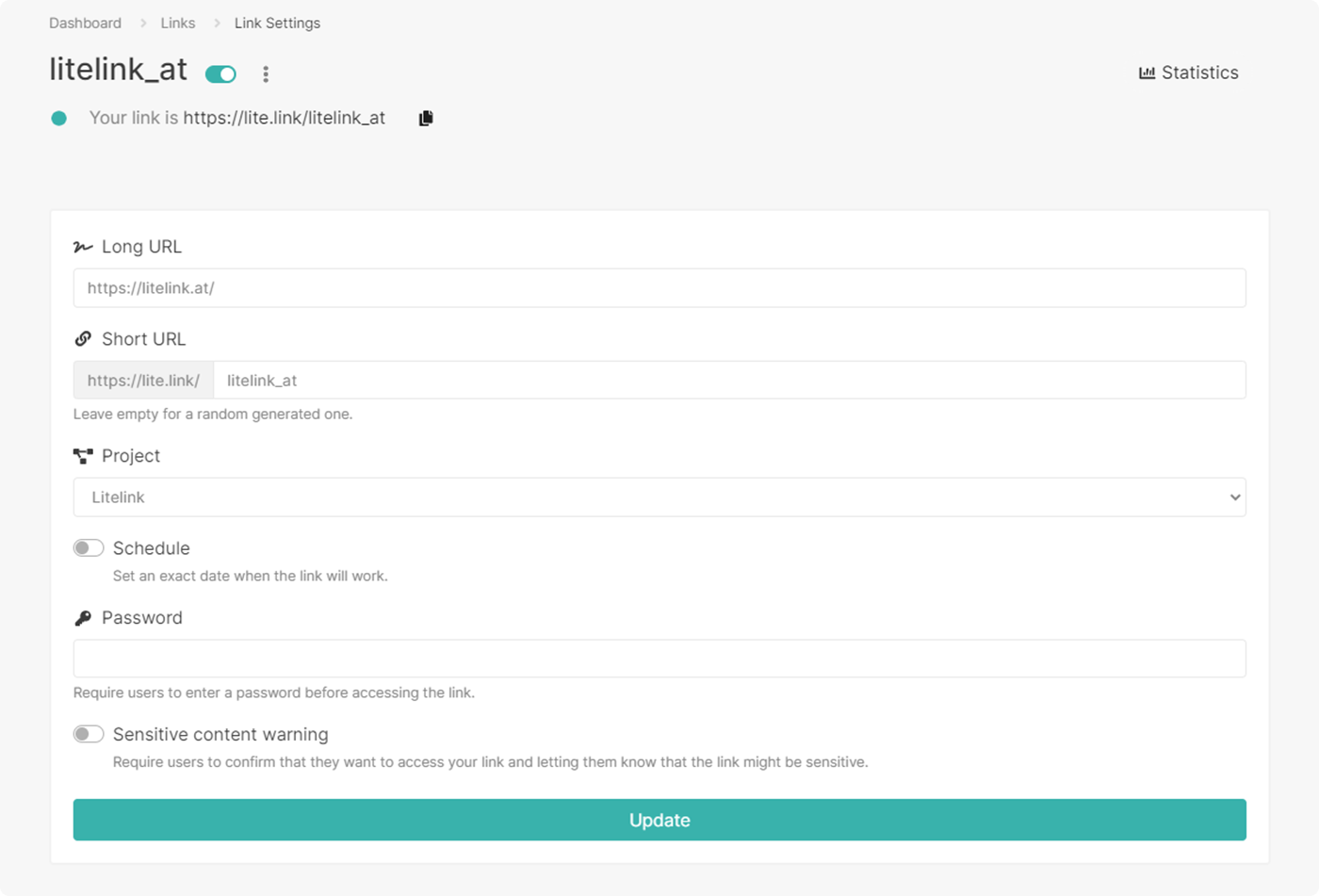Click the Update button

pos(659,820)
